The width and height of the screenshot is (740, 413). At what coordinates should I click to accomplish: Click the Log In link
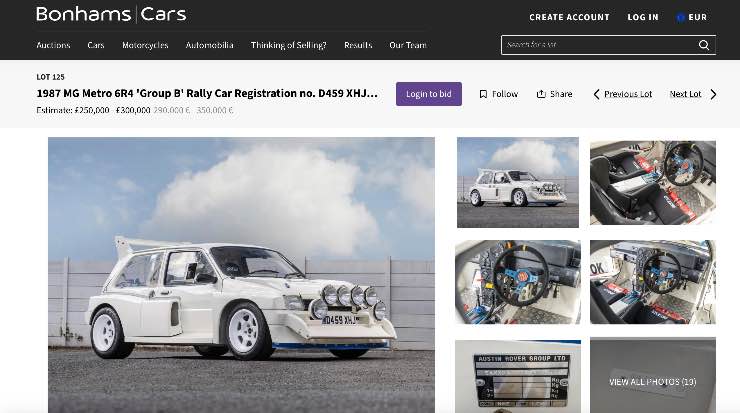[x=643, y=17]
